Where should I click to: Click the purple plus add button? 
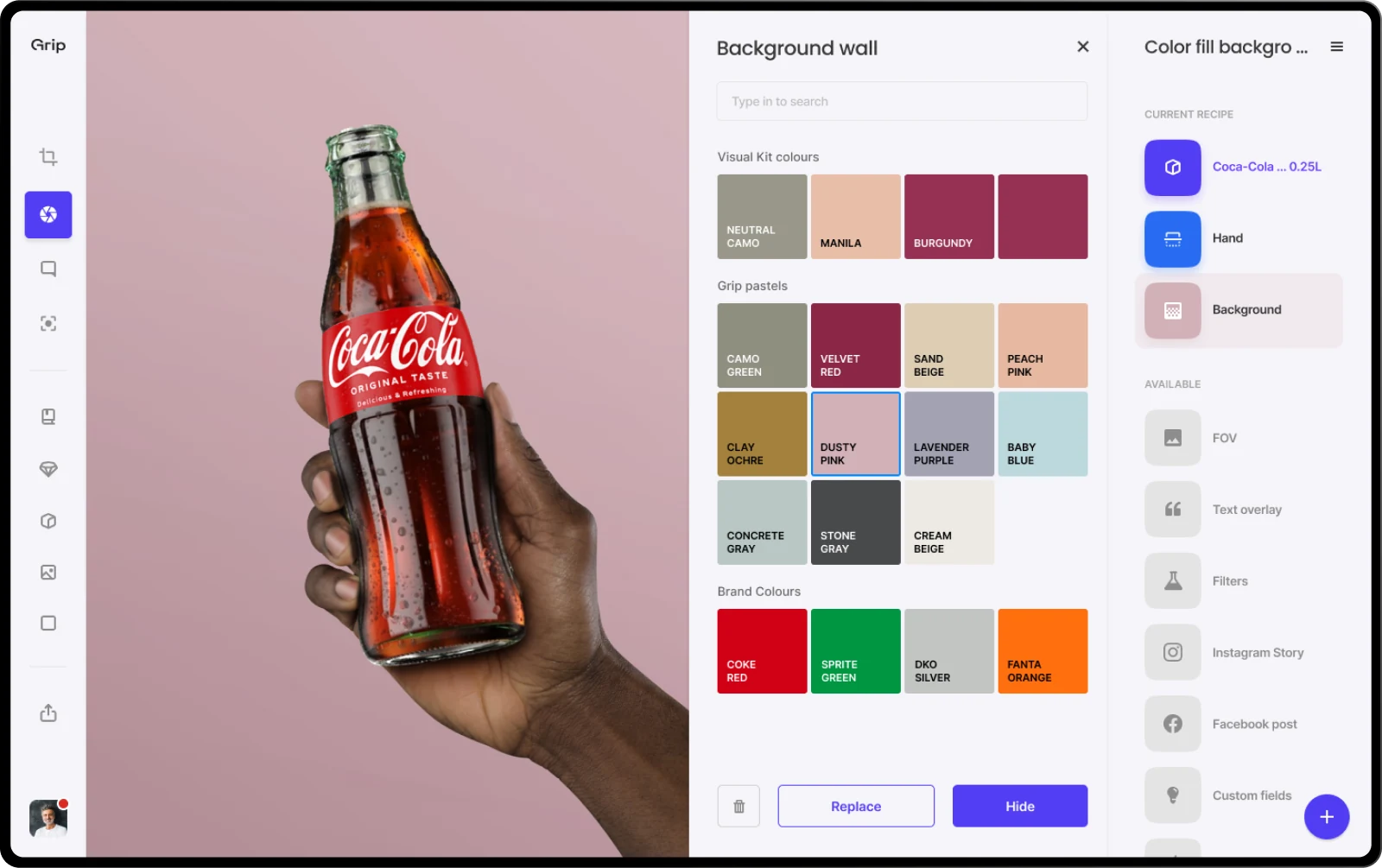(x=1327, y=817)
